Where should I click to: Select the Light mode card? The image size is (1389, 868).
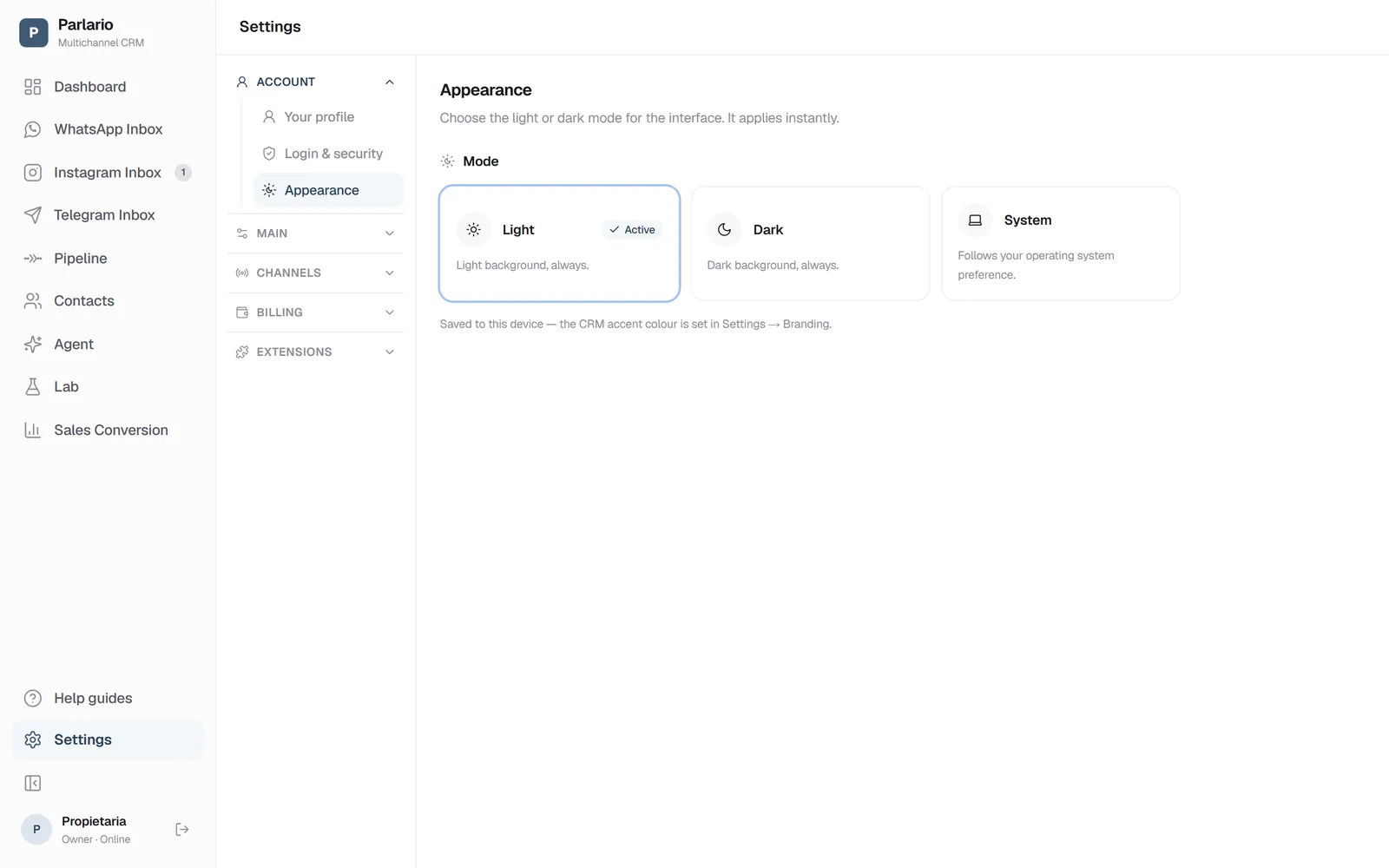pos(559,244)
